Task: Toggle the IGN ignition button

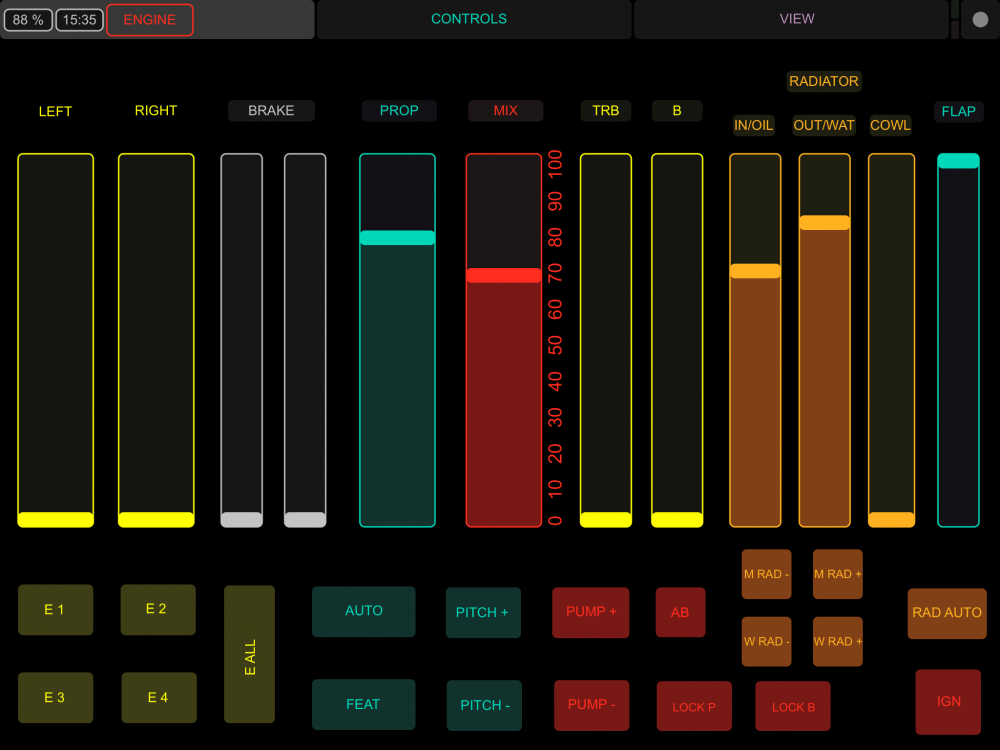Action: [x=948, y=702]
